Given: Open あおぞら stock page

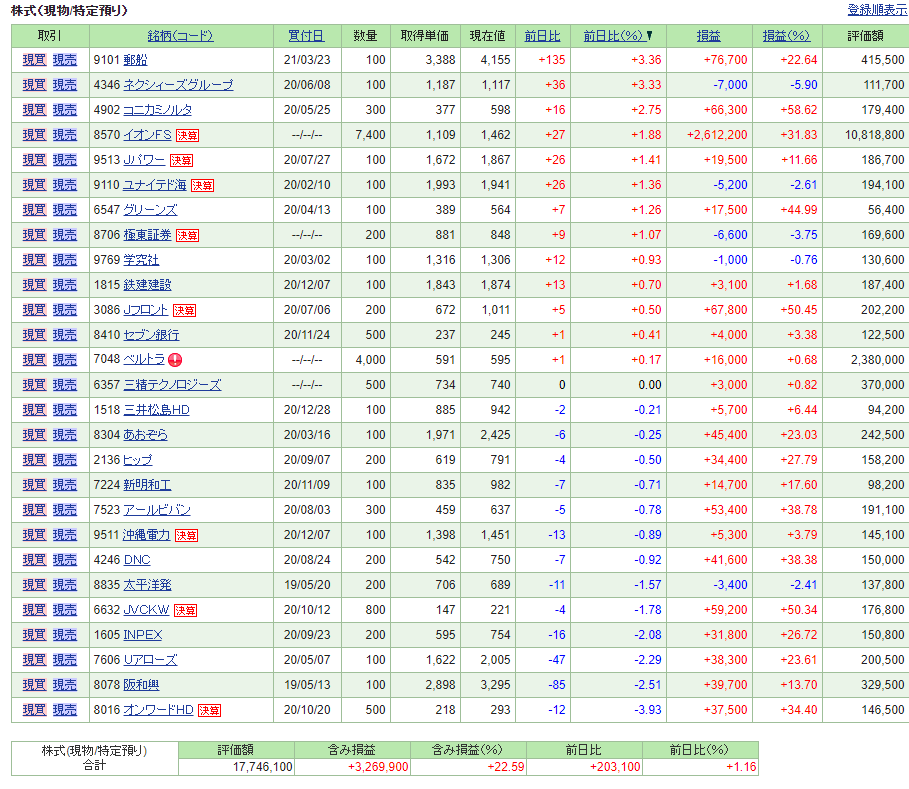Looking at the screenshot, I should click(x=145, y=435).
